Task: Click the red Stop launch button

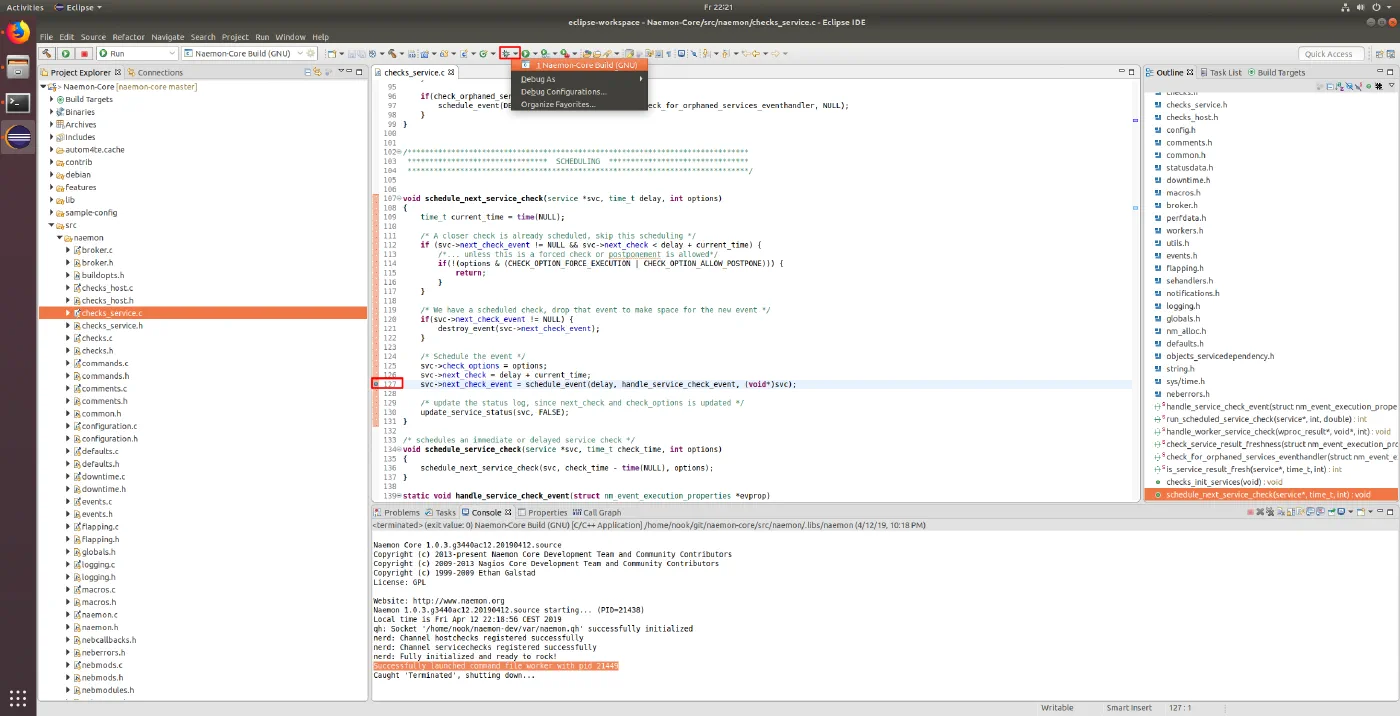Action: click(84, 53)
